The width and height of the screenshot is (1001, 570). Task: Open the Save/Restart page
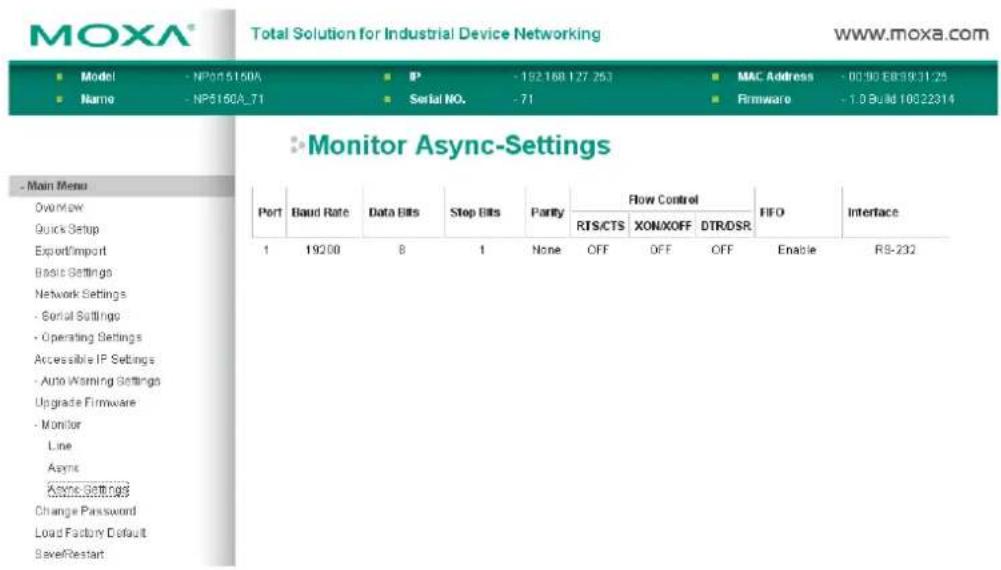click(x=70, y=555)
